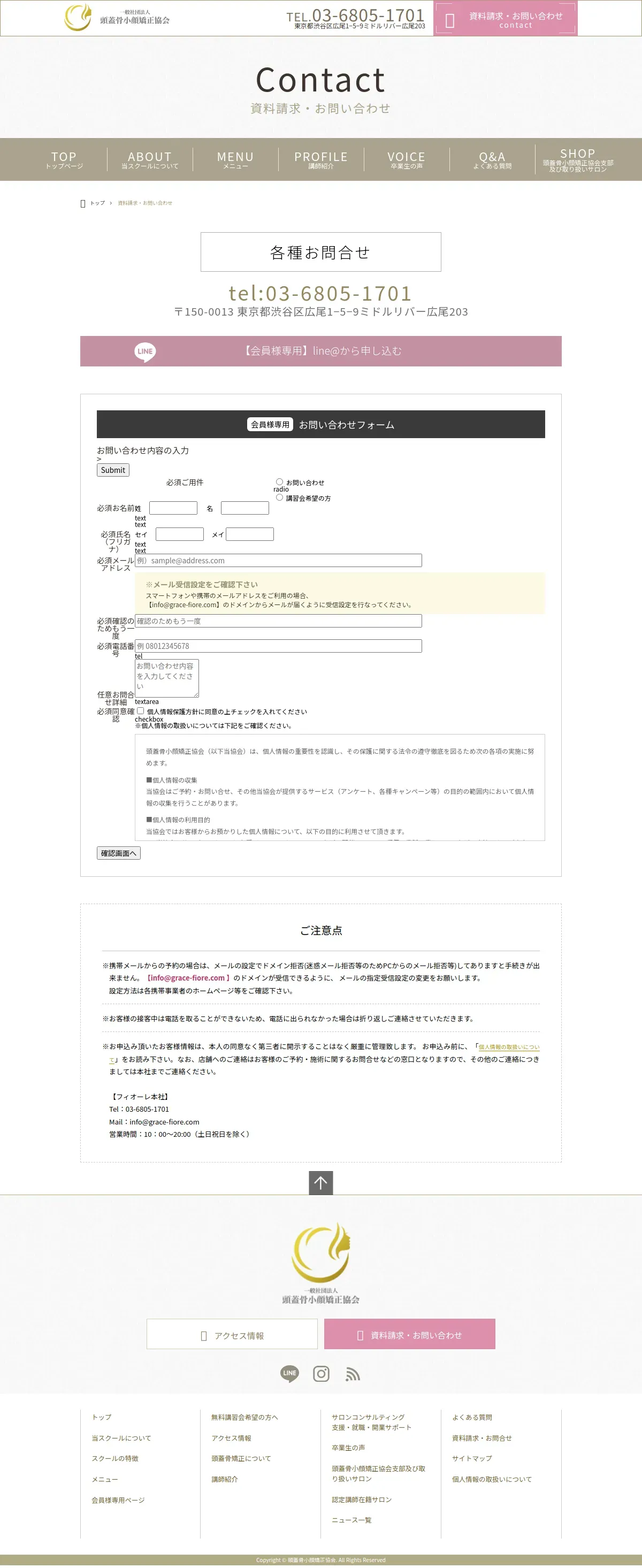Open the RSS feed icon
Screen dimensions: 642x1568
[x=353, y=1374]
